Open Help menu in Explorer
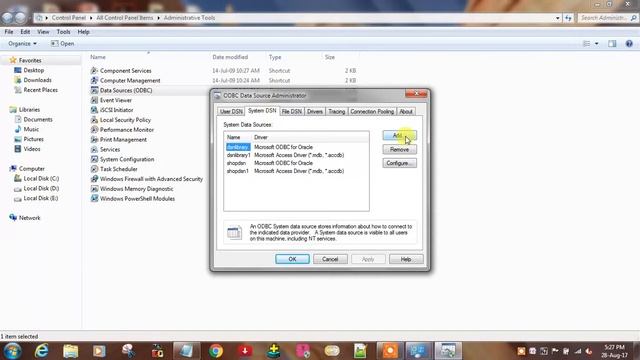This screenshot has width=640, height=360. (83, 31)
